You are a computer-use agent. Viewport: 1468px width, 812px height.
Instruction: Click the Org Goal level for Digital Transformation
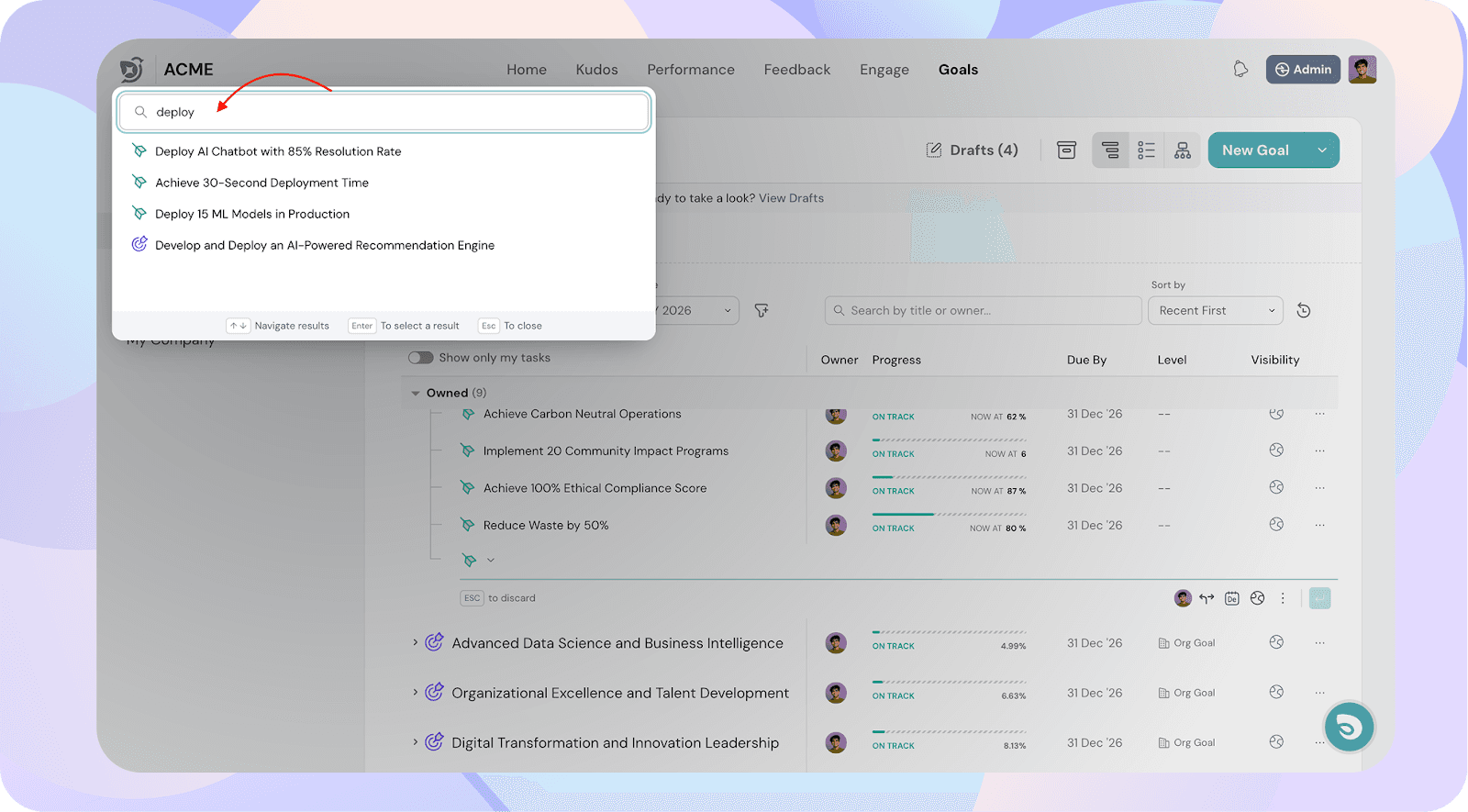pos(1186,743)
